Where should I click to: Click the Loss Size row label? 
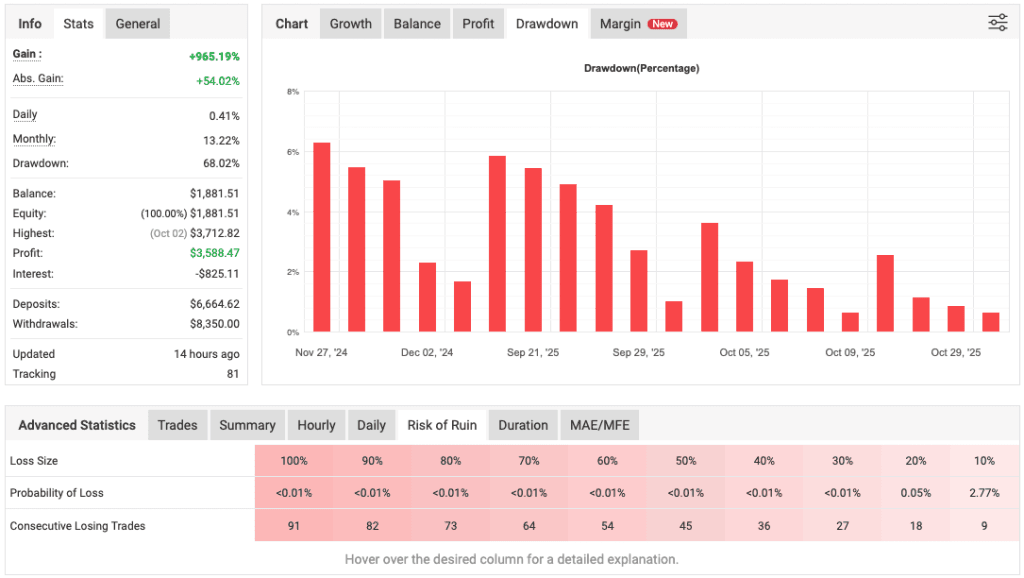click(34, 461)
